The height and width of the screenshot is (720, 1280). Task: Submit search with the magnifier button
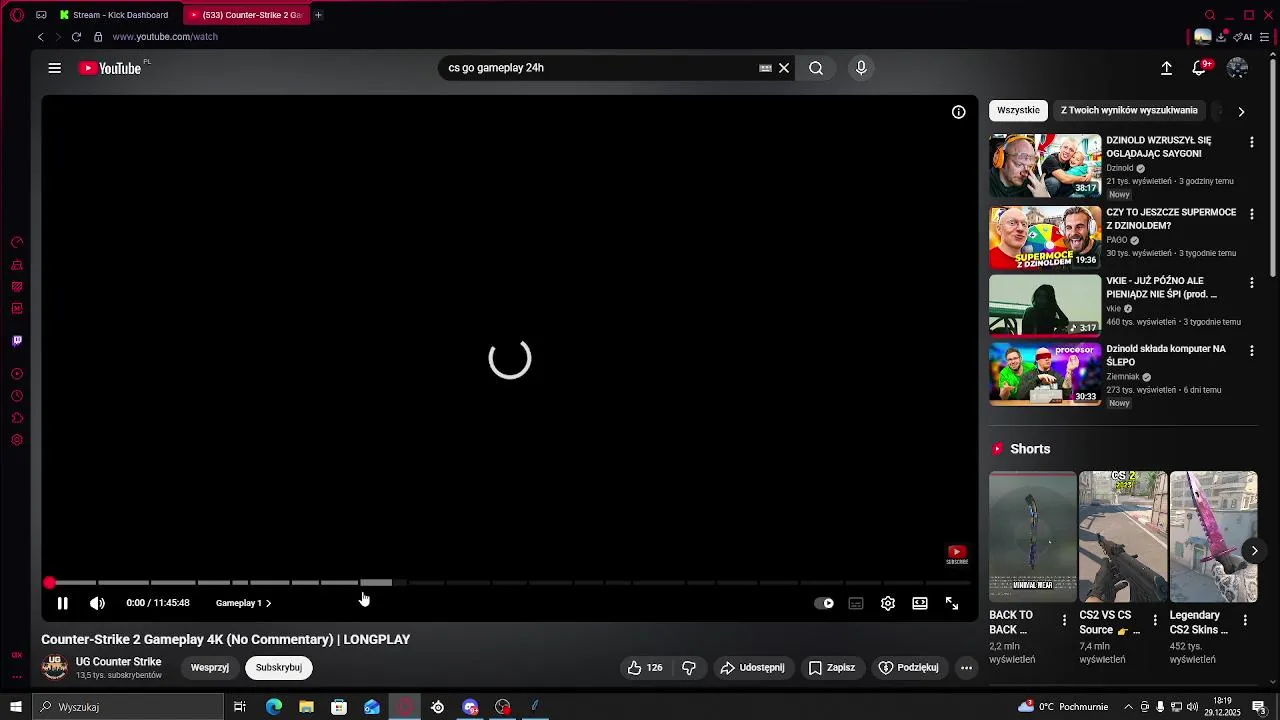click(x=816, y=68)
